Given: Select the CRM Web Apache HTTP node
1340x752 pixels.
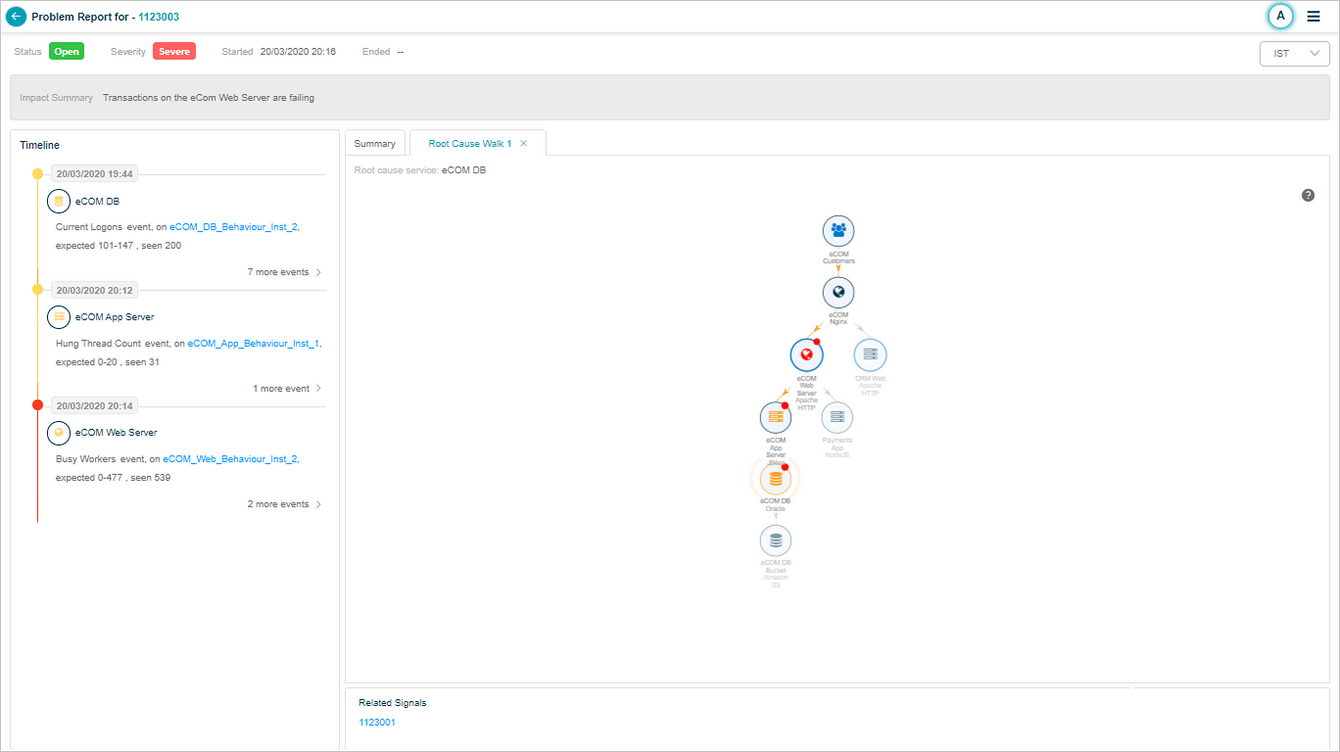Looking at the screenshot, I should click(869, 355).
